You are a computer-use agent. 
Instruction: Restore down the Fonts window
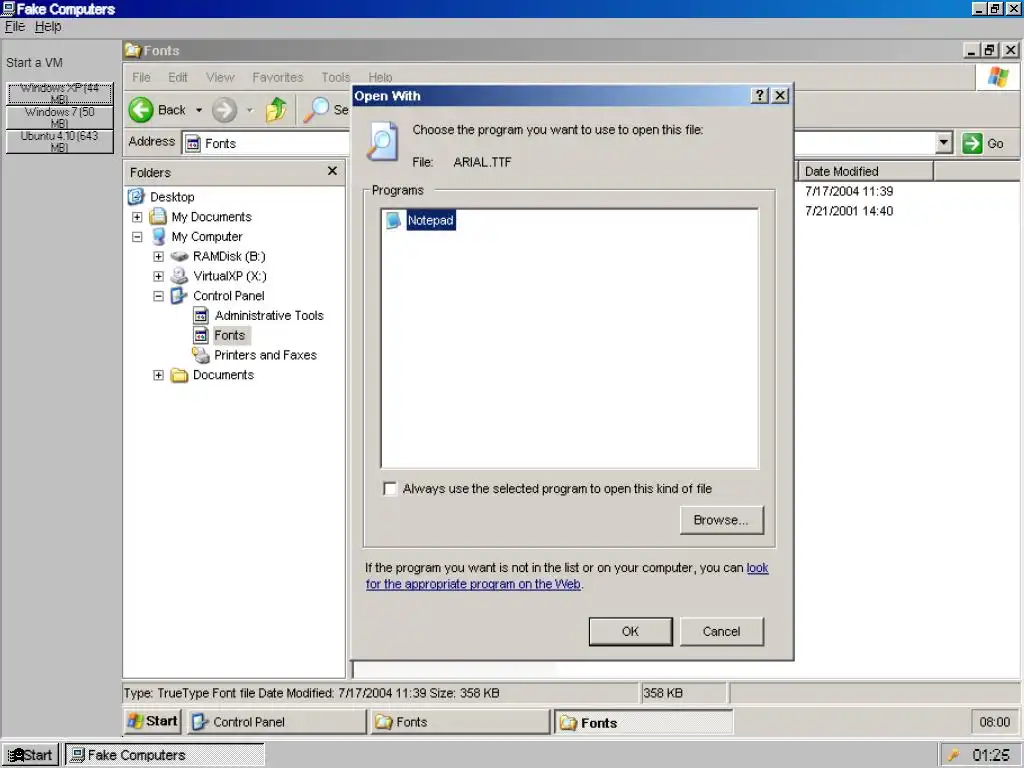tap(990, 50)
